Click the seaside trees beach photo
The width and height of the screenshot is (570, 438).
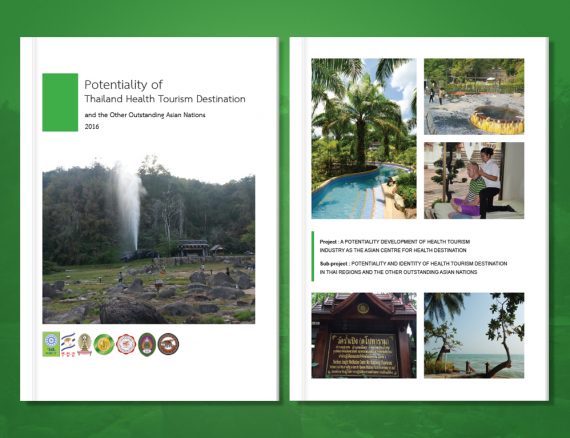click(x=474, y=335)
